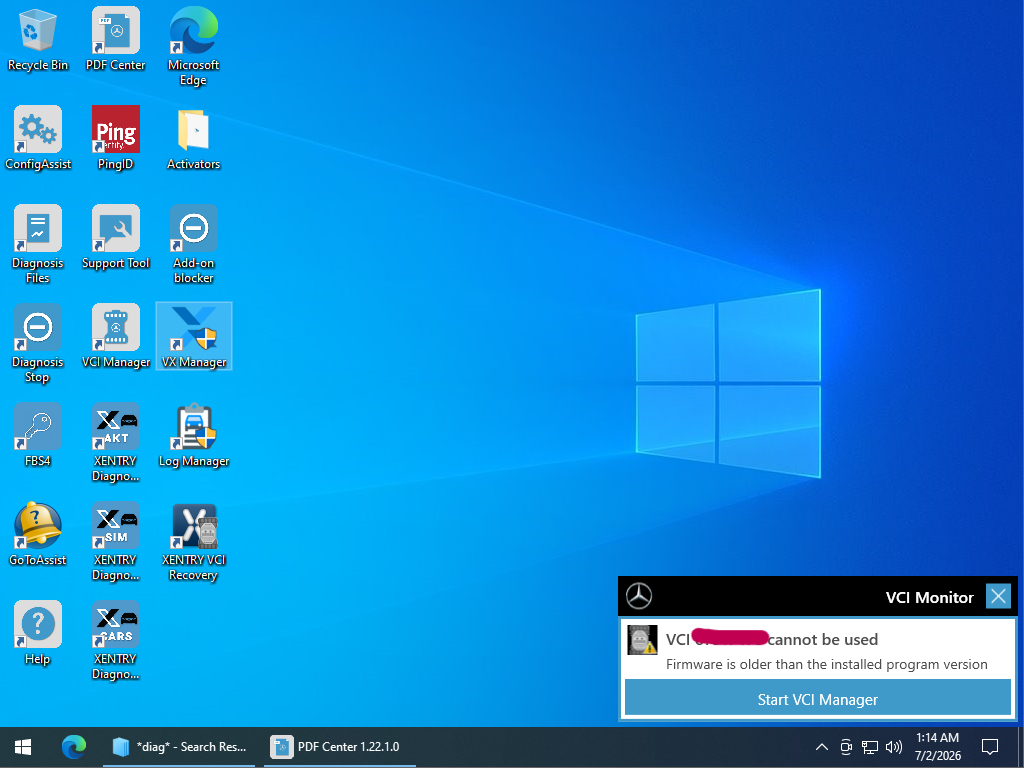Open the Activators folder

(193, 138)
